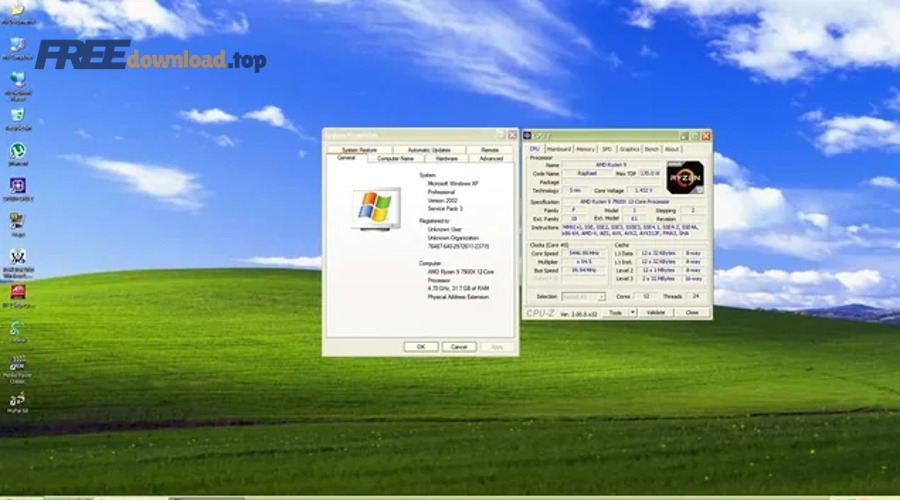
Task: Click the Close button in CPU-Z footer
Action: [692, 313]
